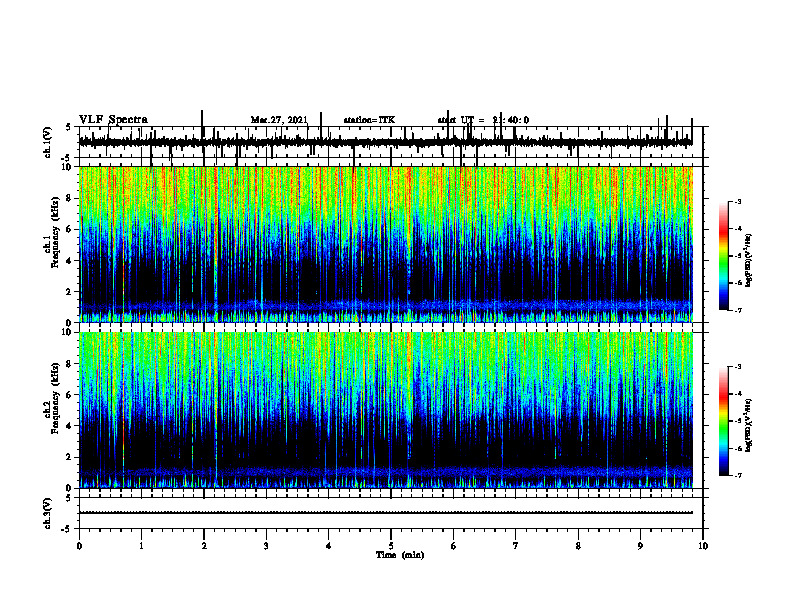The width and height of the screenshot is (792, 612).
Task: Click the "8" kHz tick on ch.1 axis
Action: click(70, 198)
